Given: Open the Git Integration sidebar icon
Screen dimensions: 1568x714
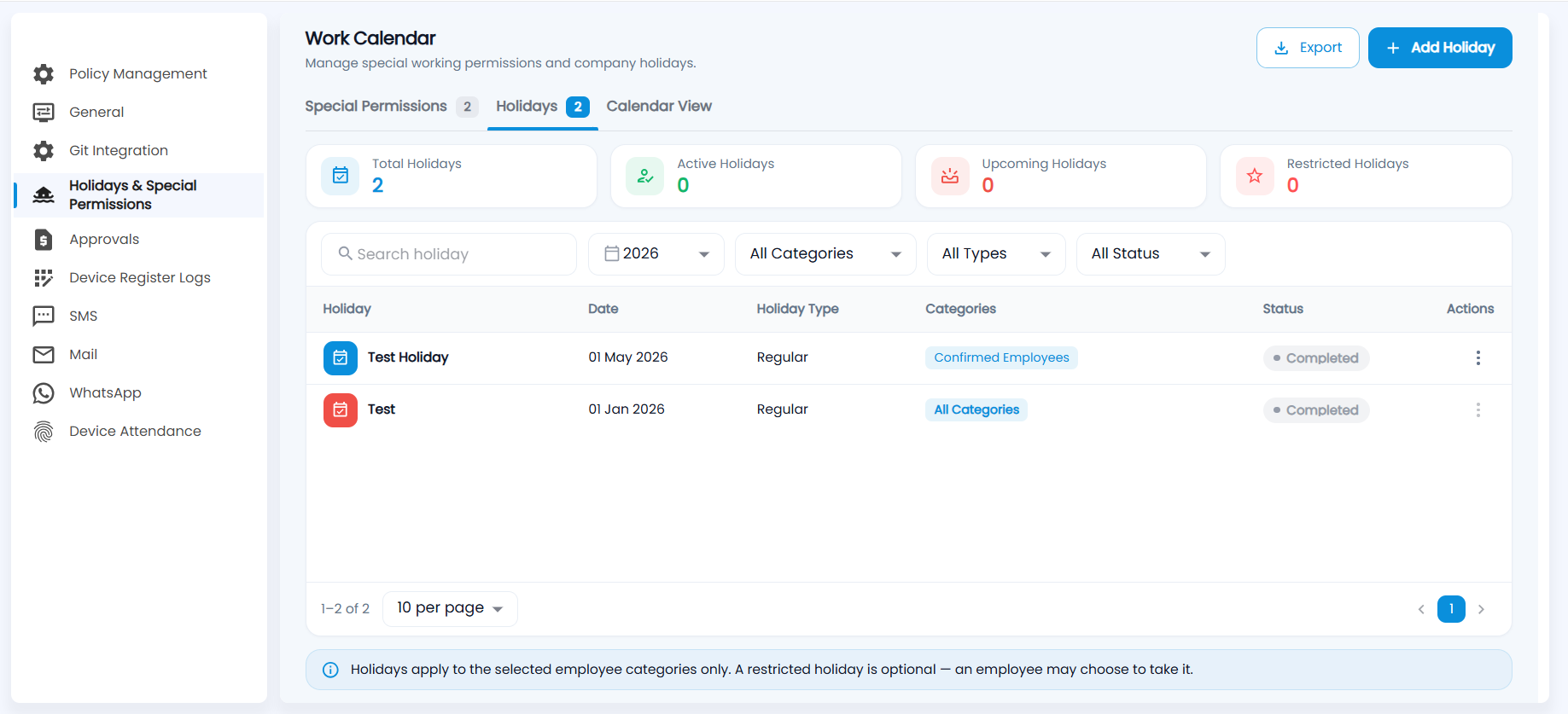Looking at the screenshot, I should 44,151.
